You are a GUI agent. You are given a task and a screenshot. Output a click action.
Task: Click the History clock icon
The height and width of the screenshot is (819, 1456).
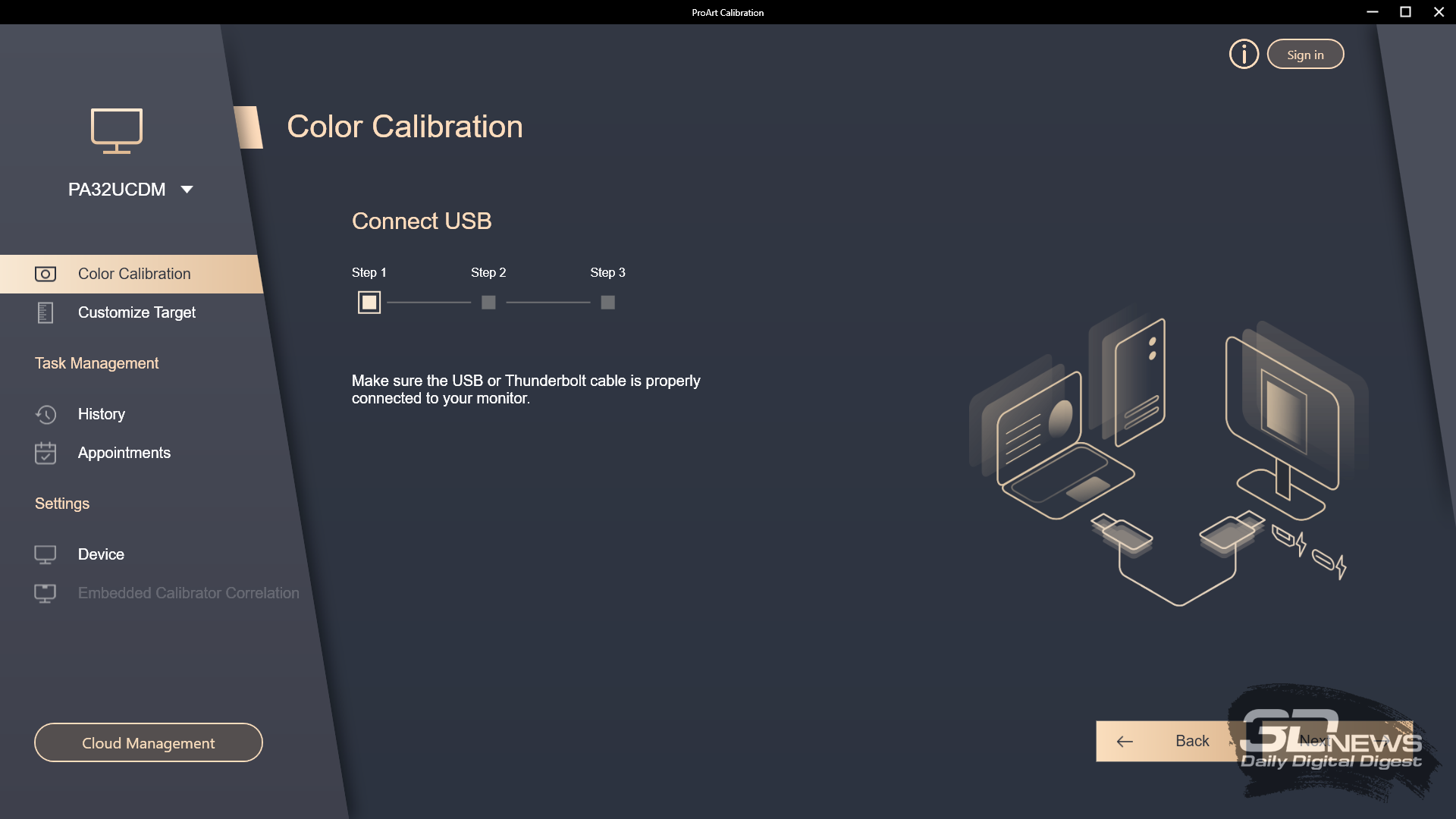point(45,414)
